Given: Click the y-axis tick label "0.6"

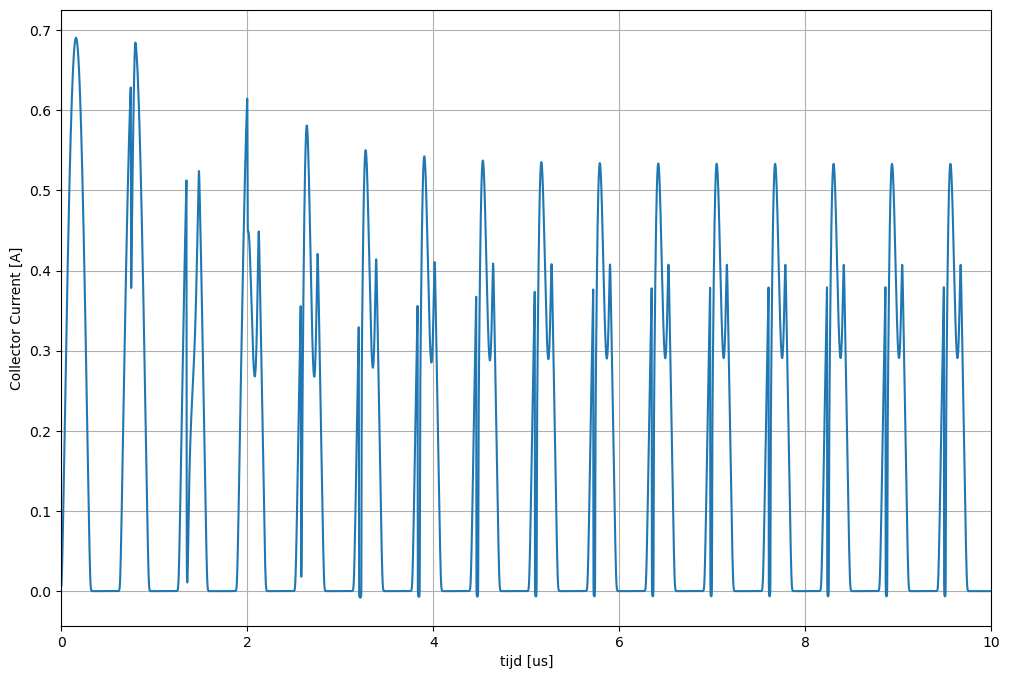Looking at the screenshot, I should tap(40, 110).
